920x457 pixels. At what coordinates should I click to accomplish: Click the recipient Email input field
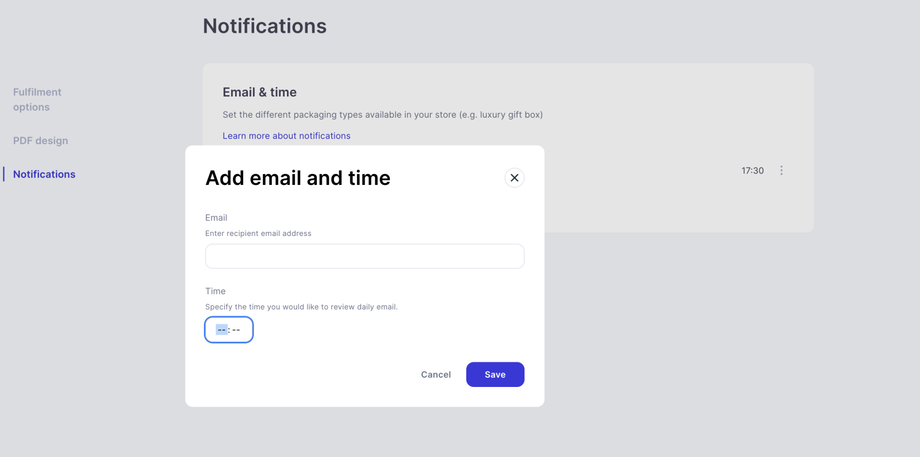tap(364, 256)
